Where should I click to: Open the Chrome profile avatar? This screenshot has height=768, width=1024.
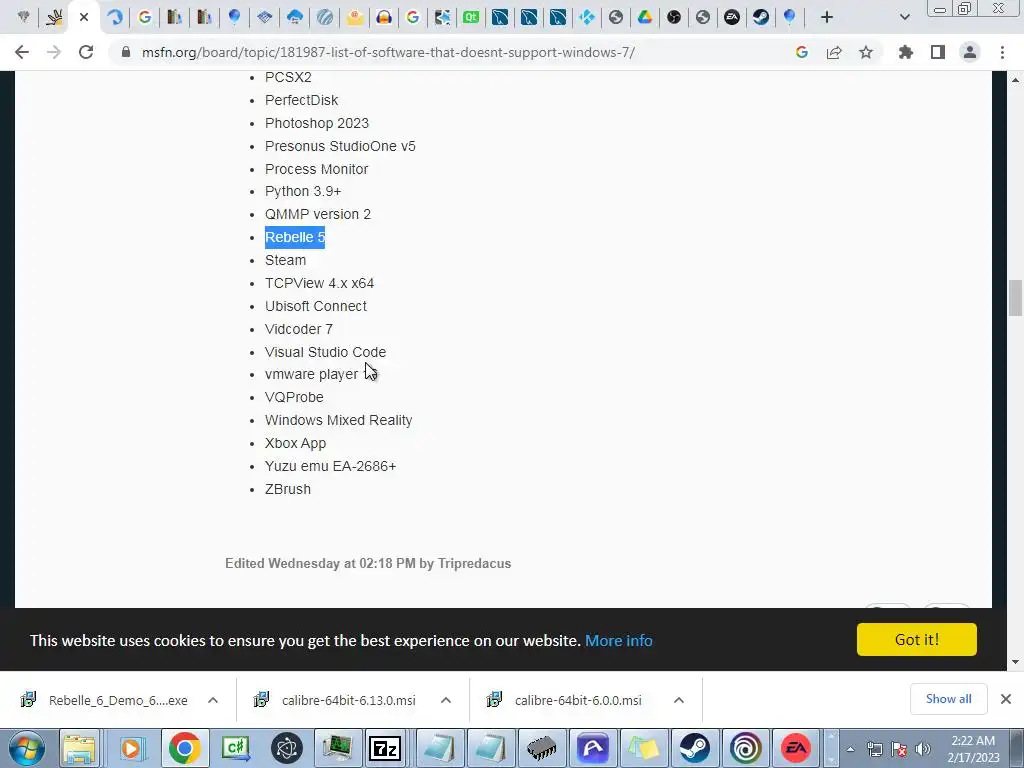[x=970, y=52]
